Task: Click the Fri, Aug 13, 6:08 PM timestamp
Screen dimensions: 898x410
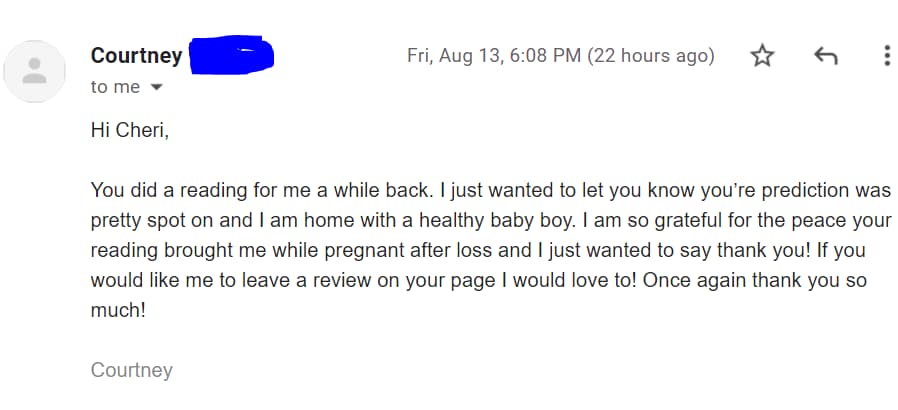Action: [493, 56]
